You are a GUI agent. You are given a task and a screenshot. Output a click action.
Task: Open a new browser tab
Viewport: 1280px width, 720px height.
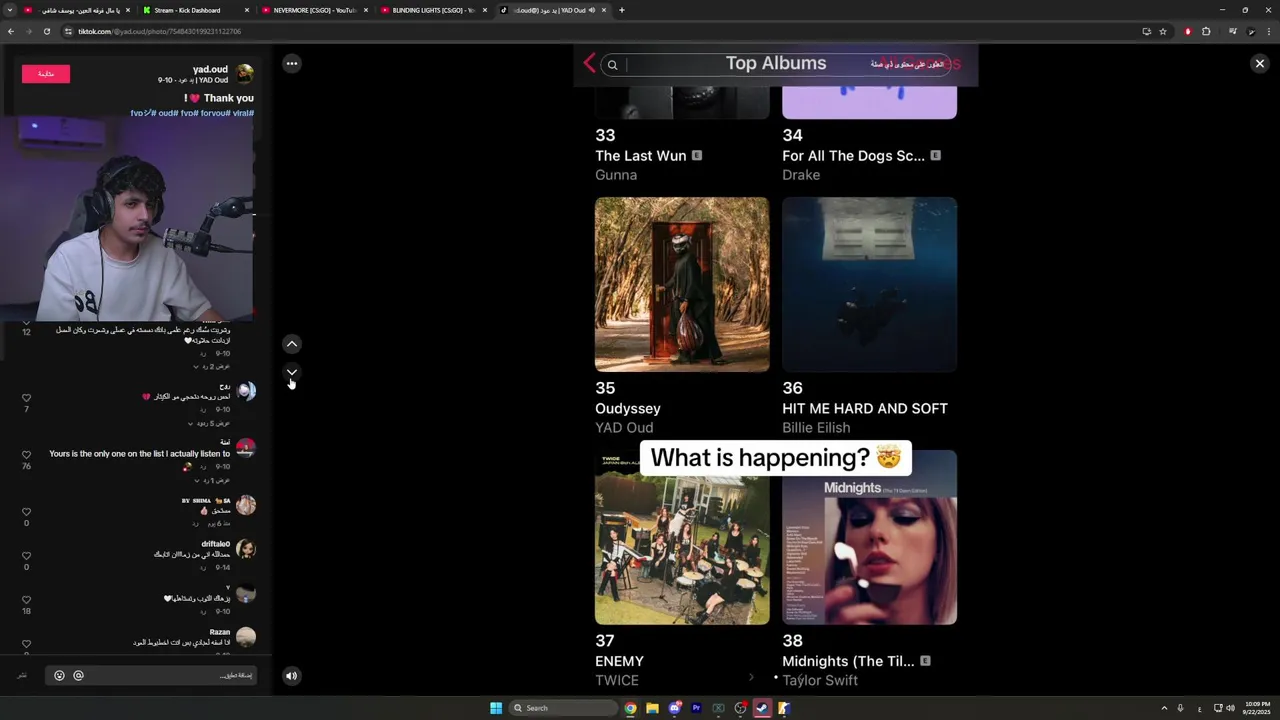pyautogui.click(x=621, y=10)
